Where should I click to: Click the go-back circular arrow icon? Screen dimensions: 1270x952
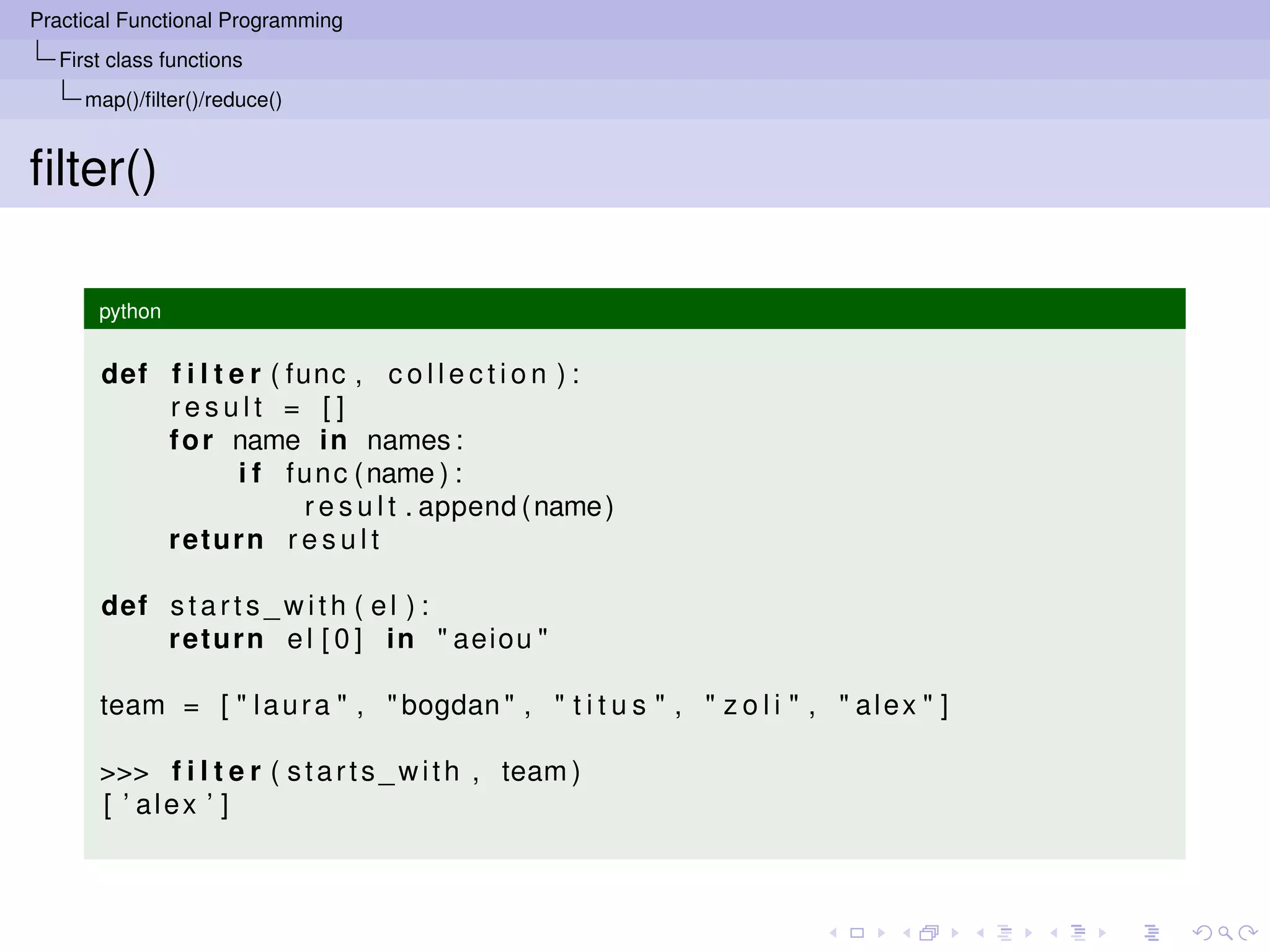tap(1202, 933)
